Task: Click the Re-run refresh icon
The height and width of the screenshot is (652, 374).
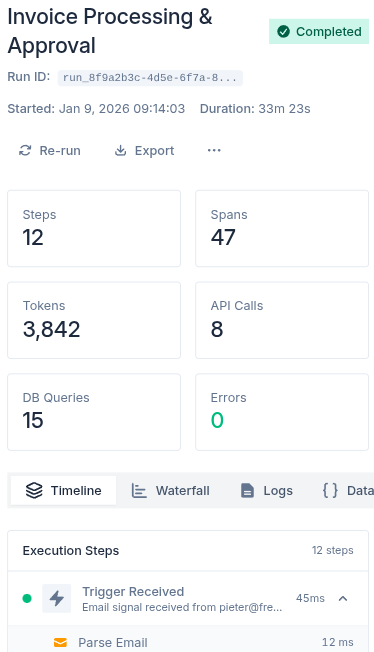Action: pos(25,151)
